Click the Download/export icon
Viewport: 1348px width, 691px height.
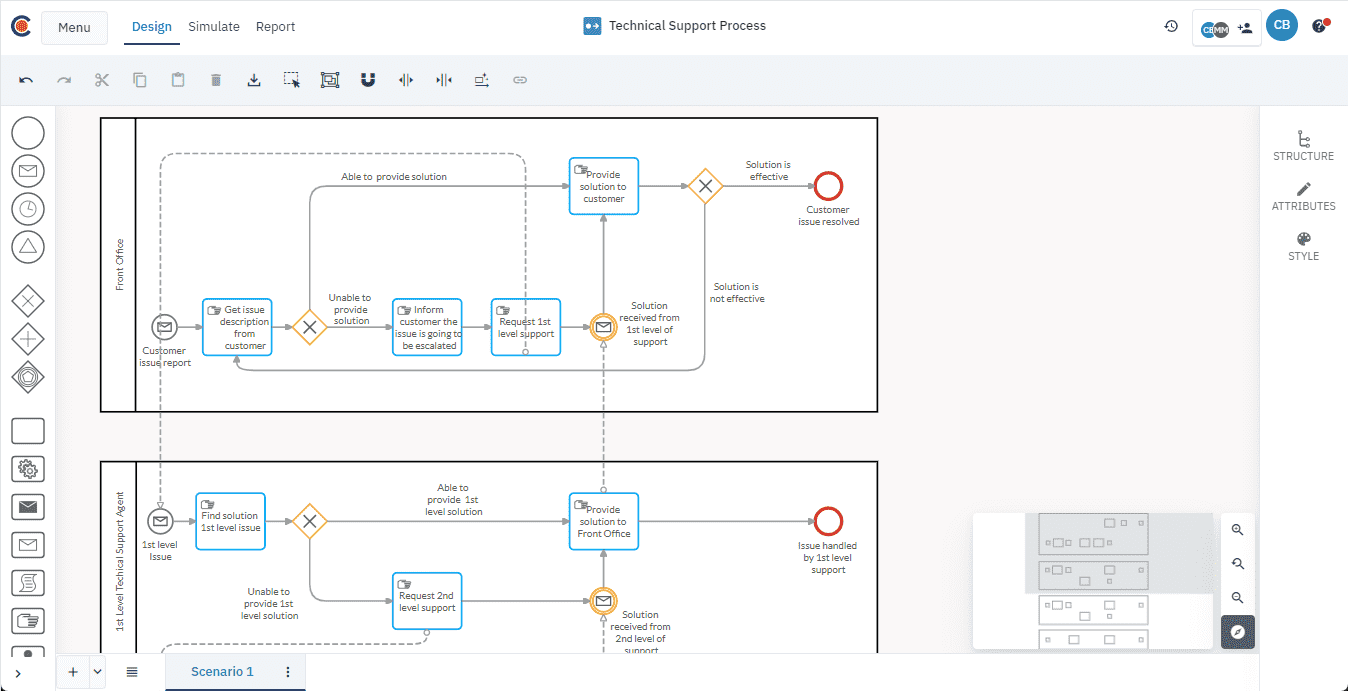(x=254, y=80)
